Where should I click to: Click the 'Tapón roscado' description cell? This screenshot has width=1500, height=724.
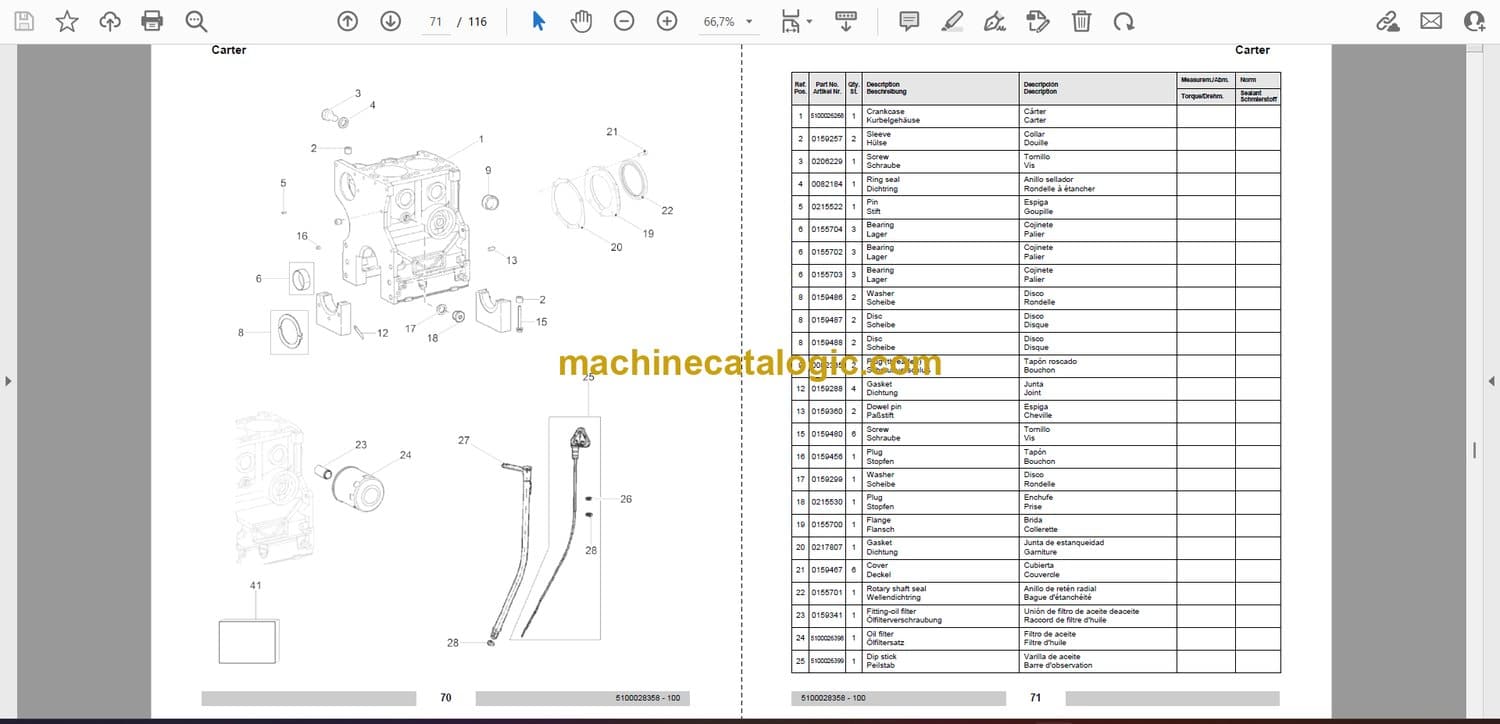[x=1098, y=366]
